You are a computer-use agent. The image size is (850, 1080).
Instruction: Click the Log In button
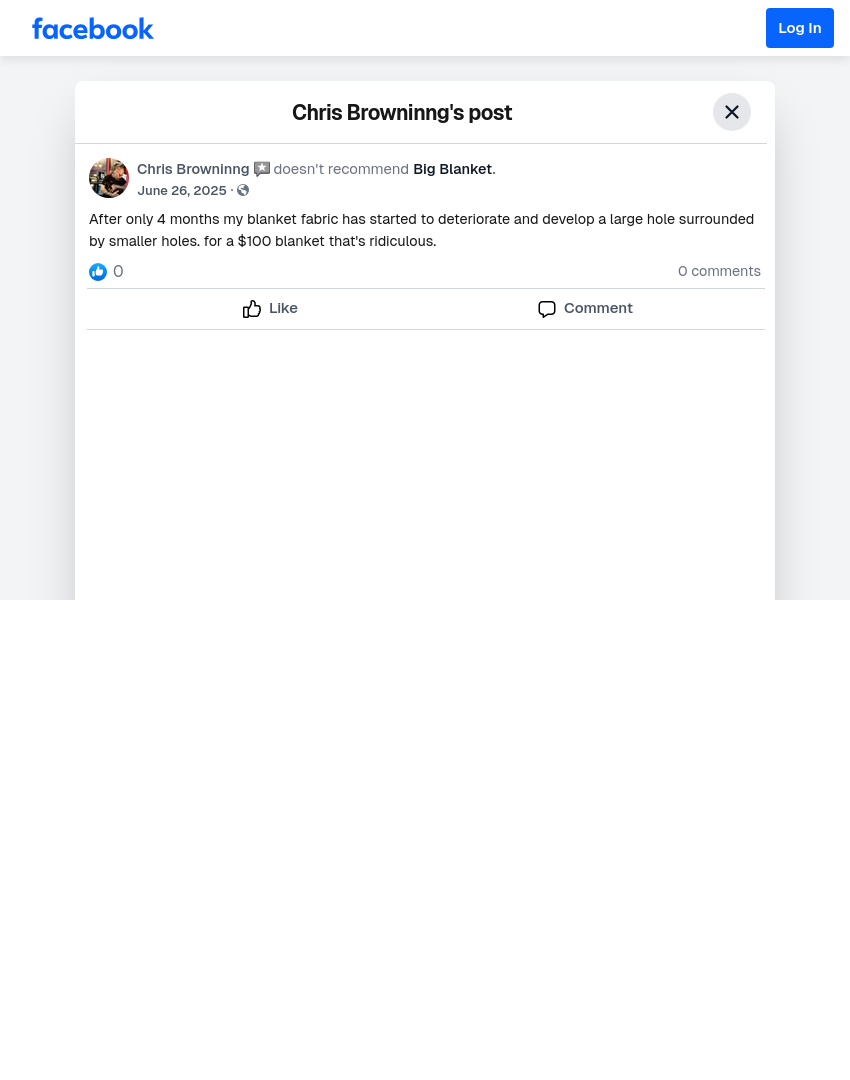coord(800,28)
